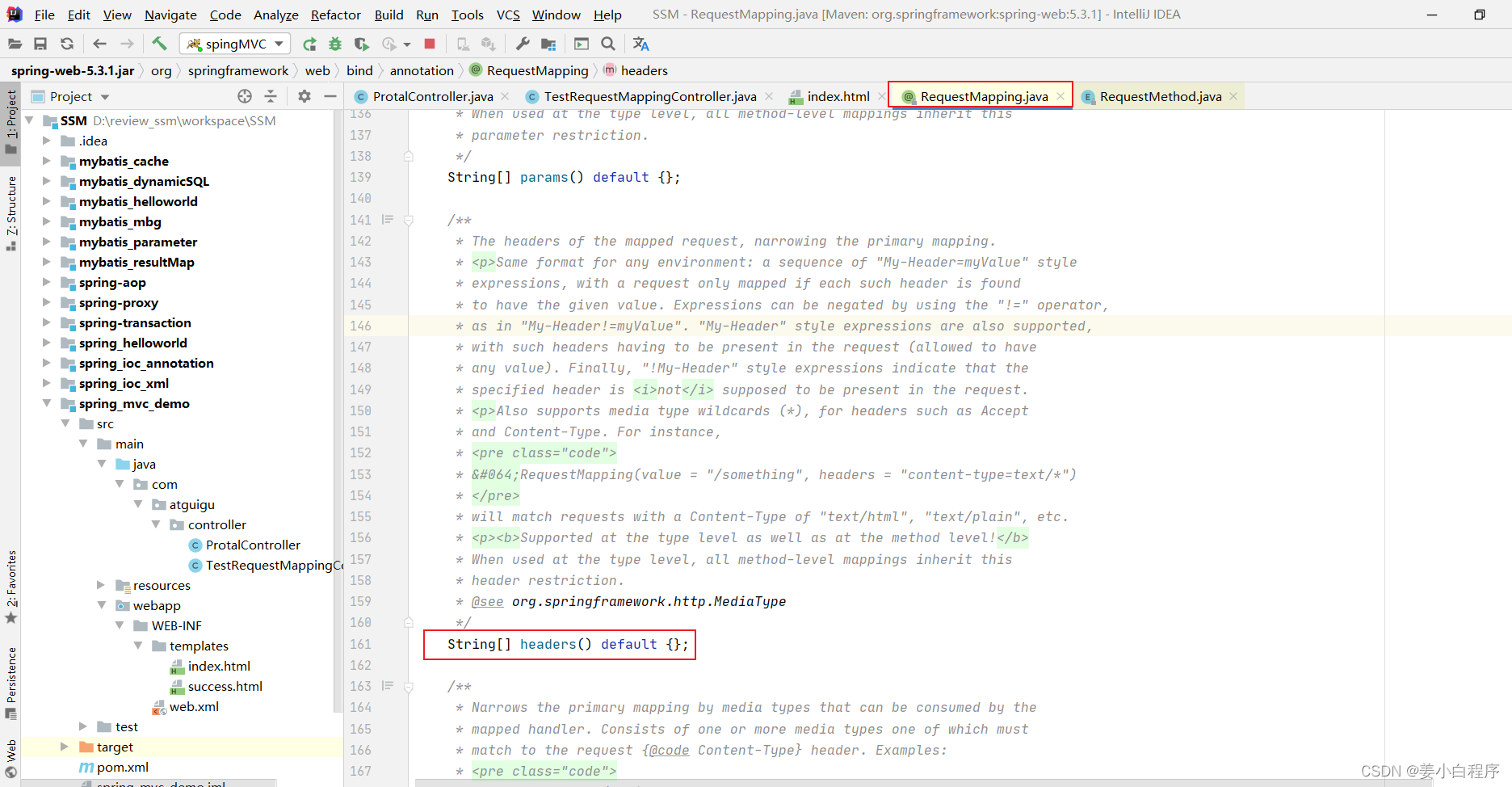Fold the Javadoc comment at line 163
This screenshot has width=1512, height=787.
[409, 687]
